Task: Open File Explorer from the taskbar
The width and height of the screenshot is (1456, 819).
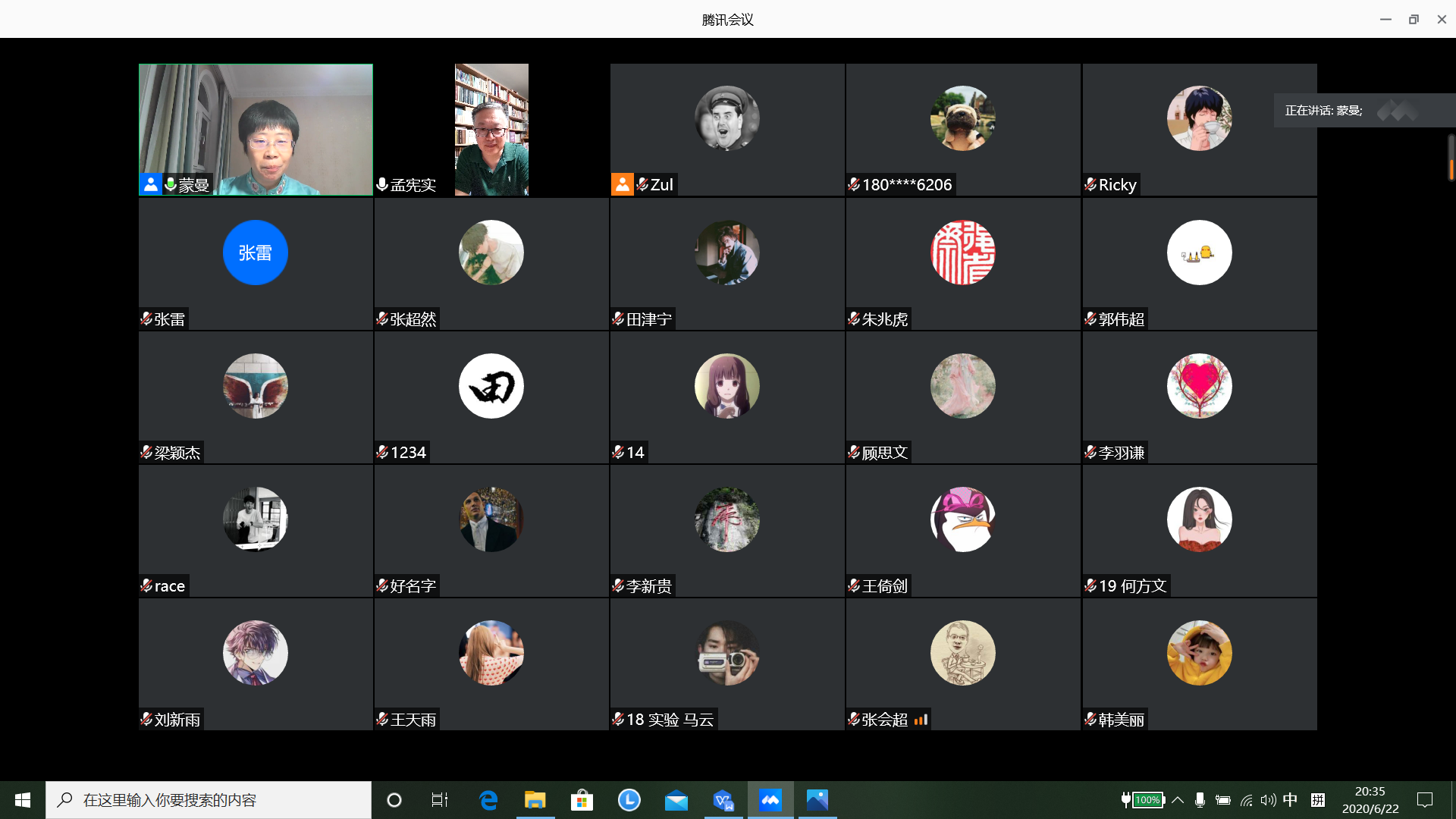Action: click(535, 800)
